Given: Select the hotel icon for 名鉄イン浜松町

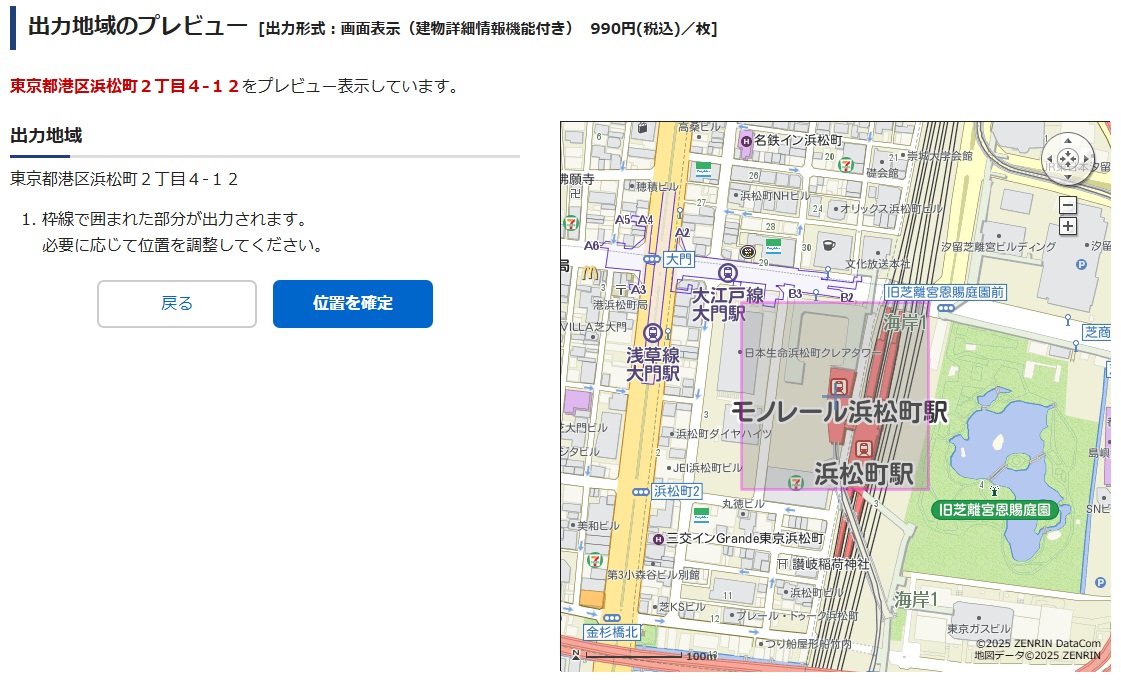Looking at the screenshot, I should (x=744, y=141).
